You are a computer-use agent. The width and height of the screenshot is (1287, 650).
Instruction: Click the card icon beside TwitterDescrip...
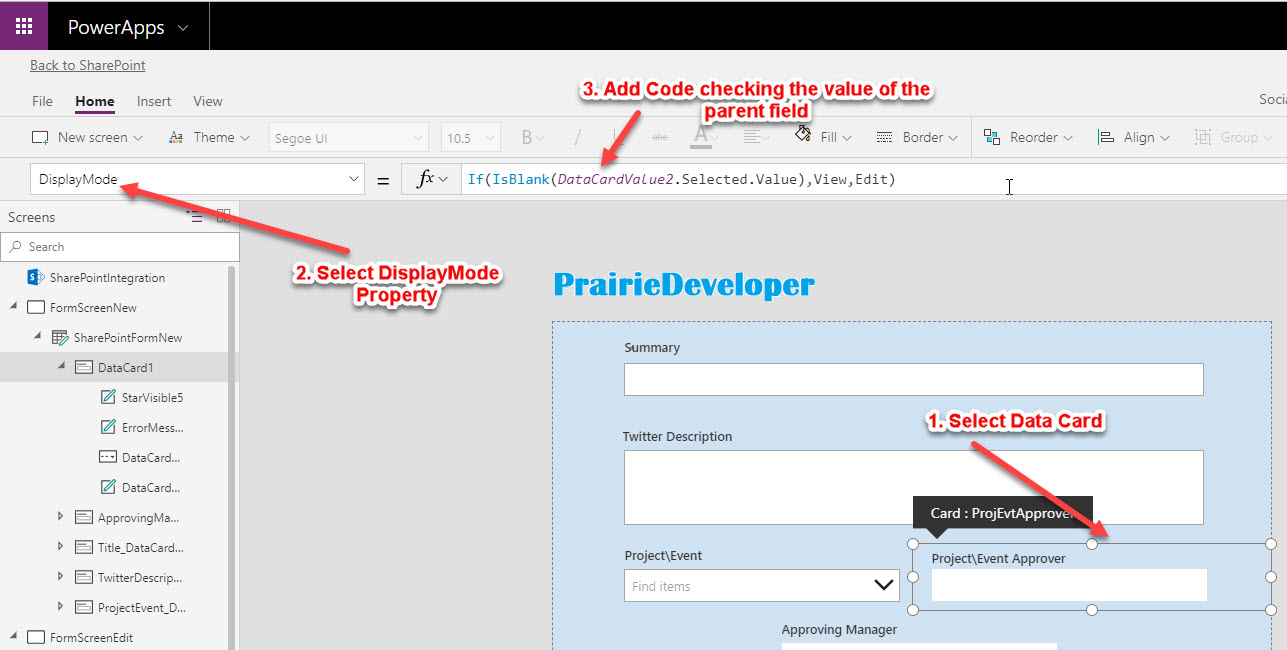coord(84,577)
